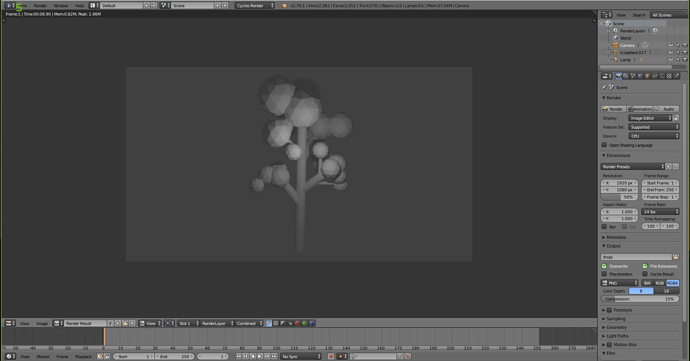Viewport: 690px width, 361px height.
Task: Toggle Camera visibility eye in outliner
Action: coord(671,45)
